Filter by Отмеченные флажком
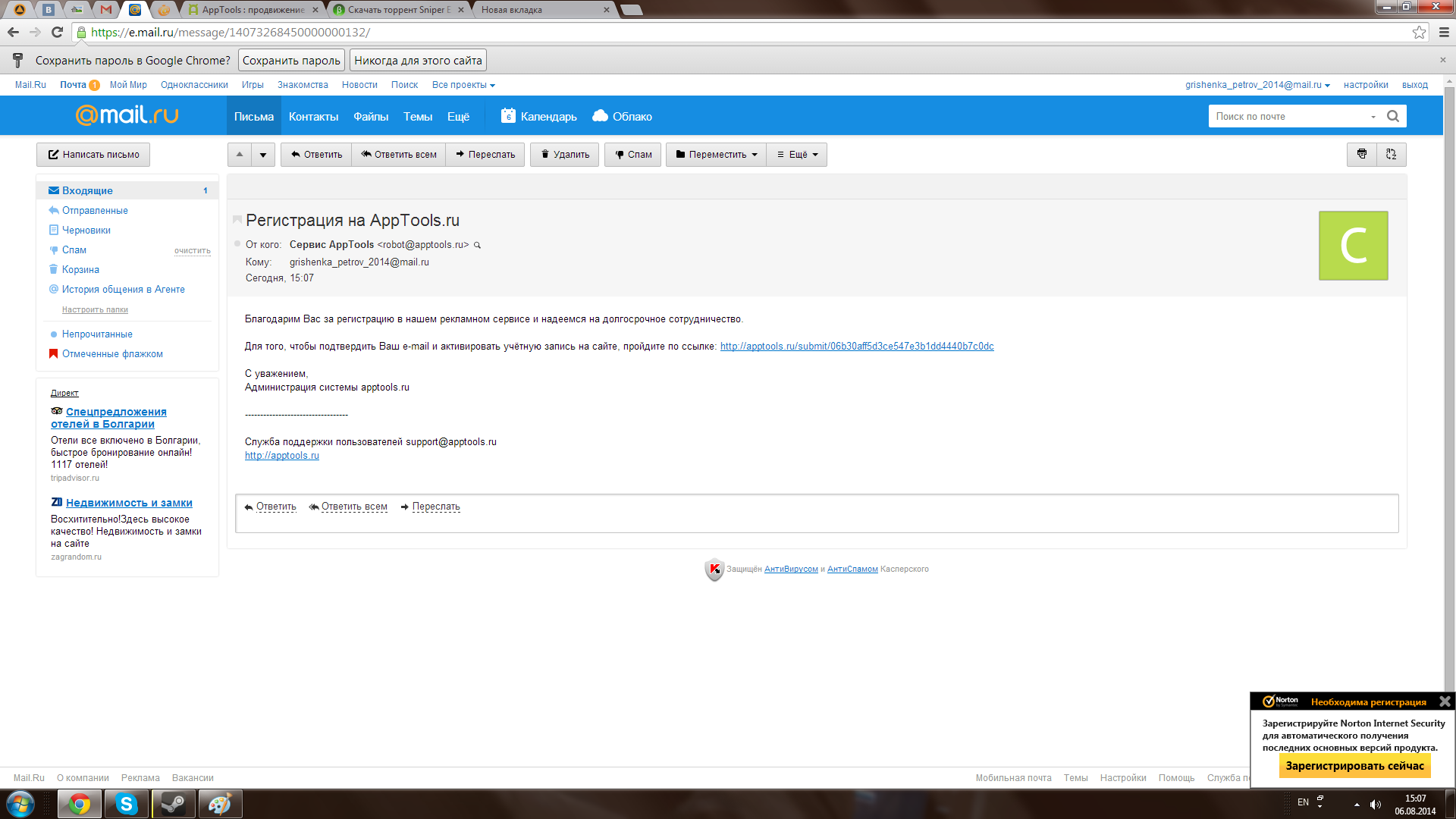1456x819 pixels. point(112,353)
